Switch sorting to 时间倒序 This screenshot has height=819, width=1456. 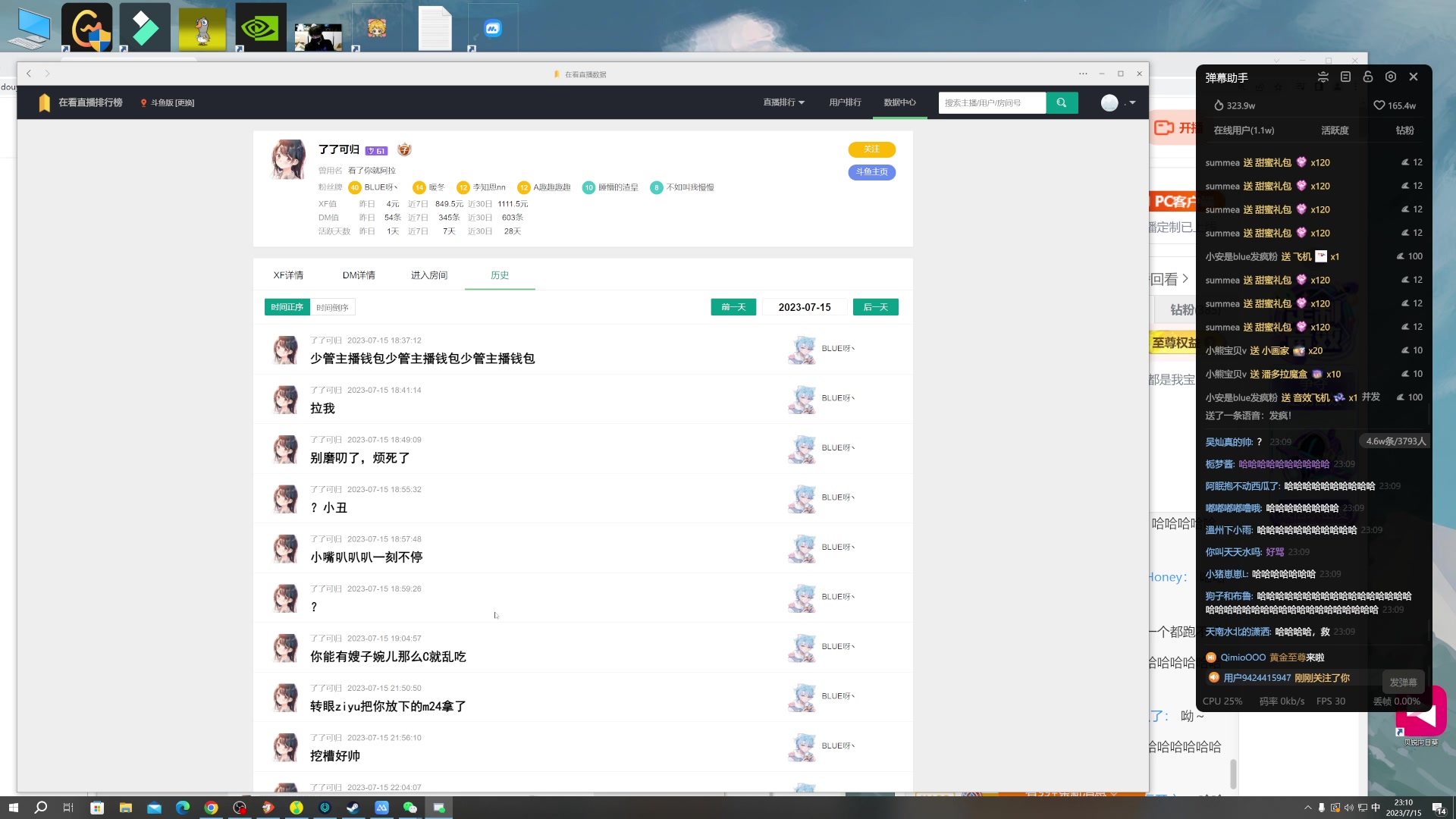point(331,307)
